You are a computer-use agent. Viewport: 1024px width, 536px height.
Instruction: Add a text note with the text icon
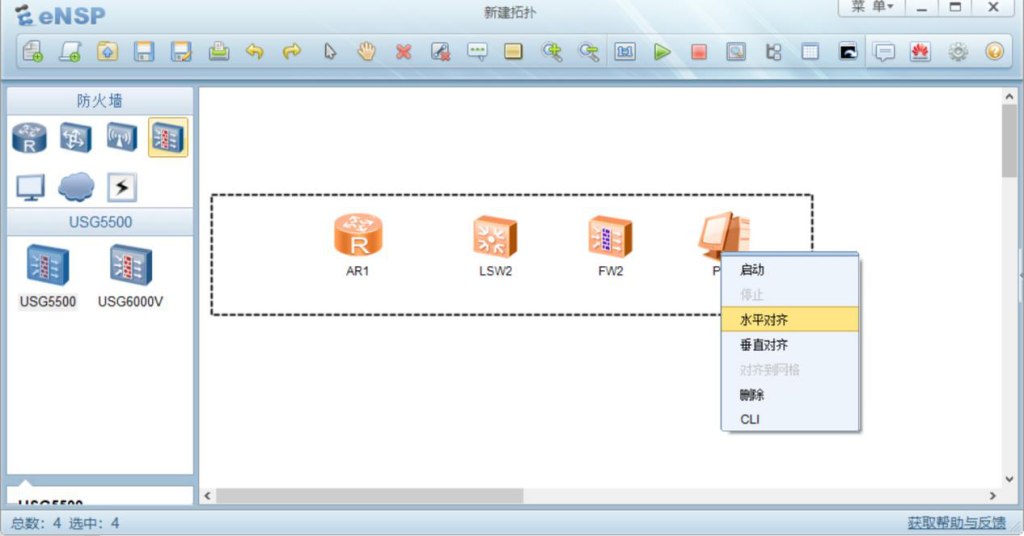point(477,52)
